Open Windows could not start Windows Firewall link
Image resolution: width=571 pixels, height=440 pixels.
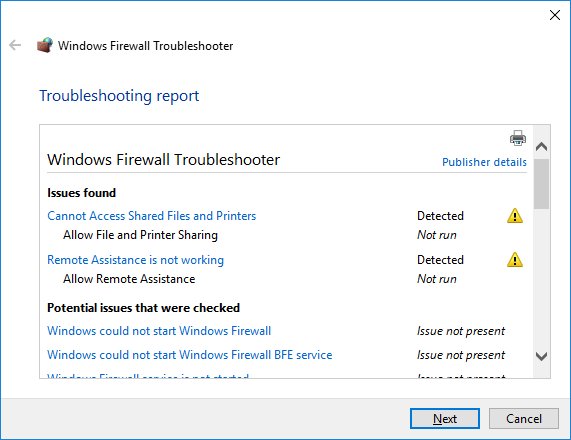(x=159, y=331)
